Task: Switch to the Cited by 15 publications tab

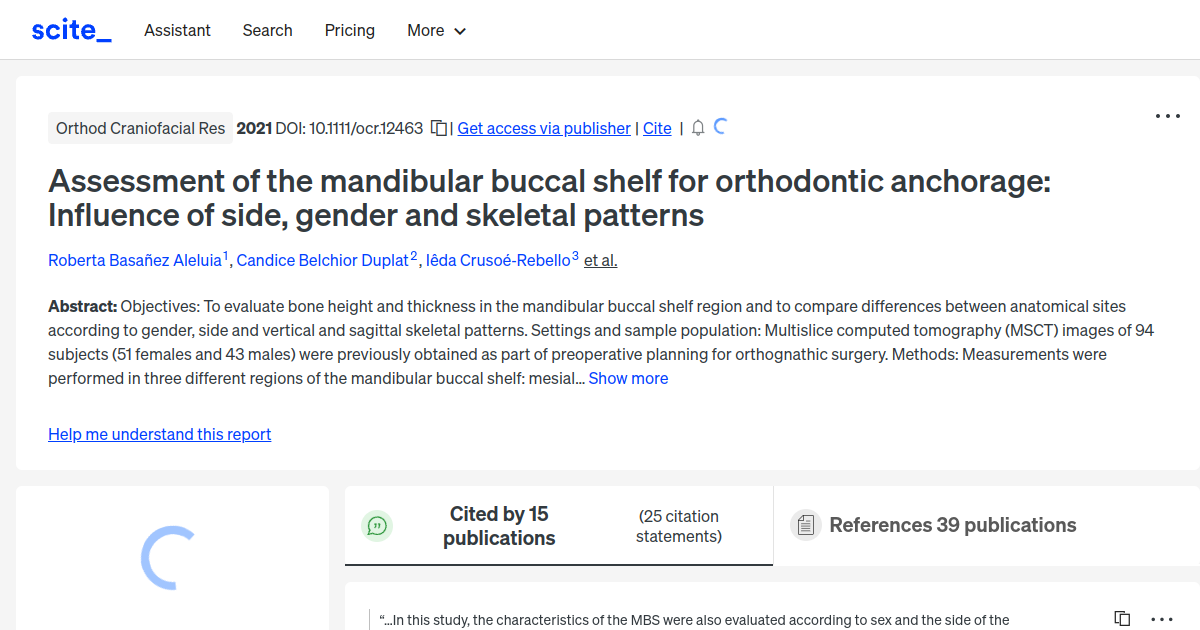Action: (x=499, y=525)
